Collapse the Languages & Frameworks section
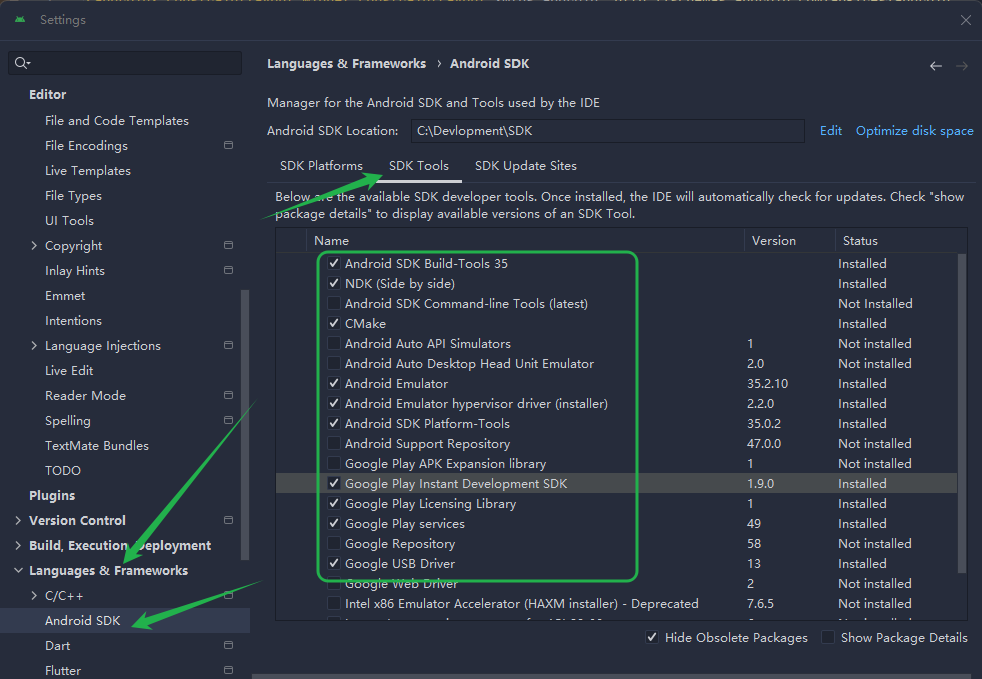Image resolution: width=982 pixels, height=679 pixels. 18,571
